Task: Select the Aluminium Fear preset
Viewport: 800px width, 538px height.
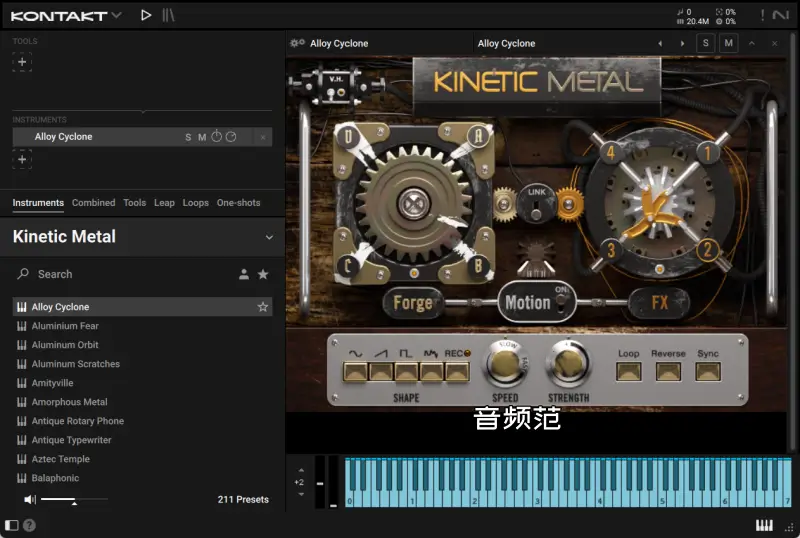Action: click(x=142, y=326)
